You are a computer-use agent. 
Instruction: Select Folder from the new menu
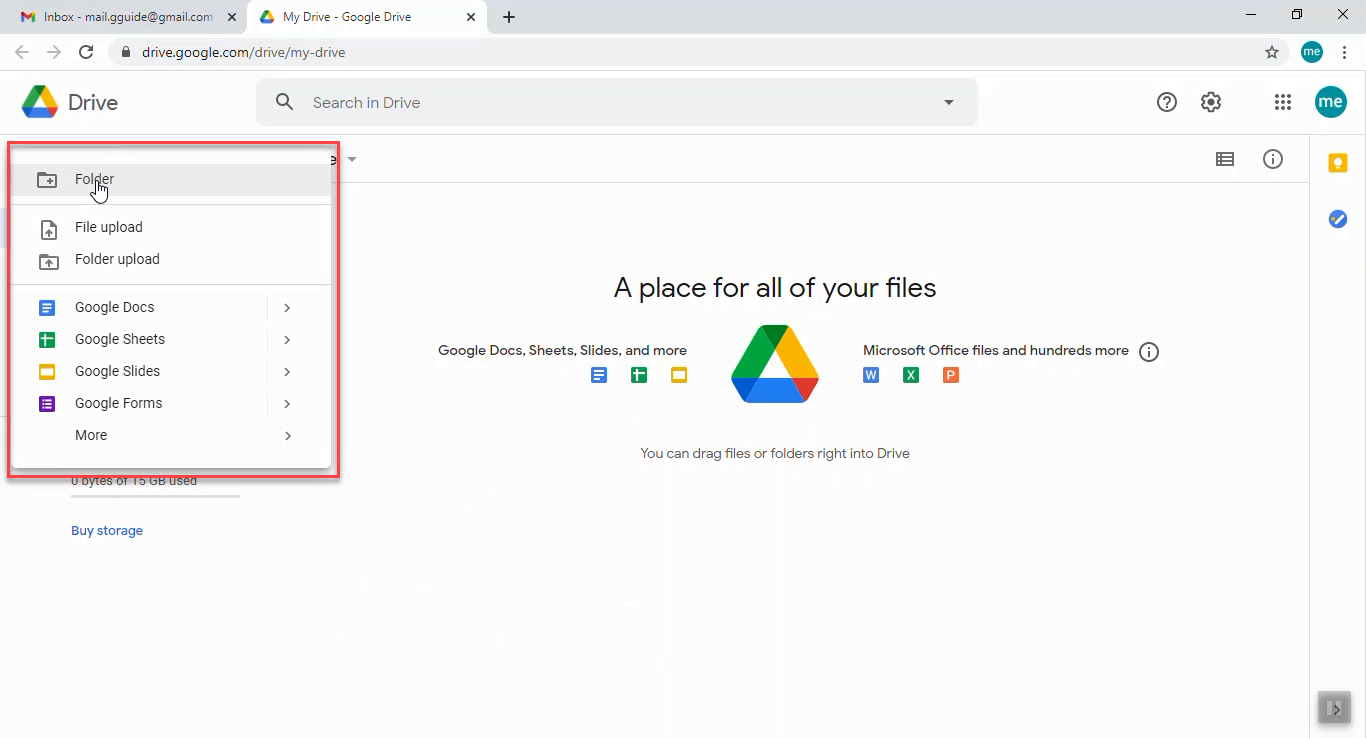coord(94,179)
